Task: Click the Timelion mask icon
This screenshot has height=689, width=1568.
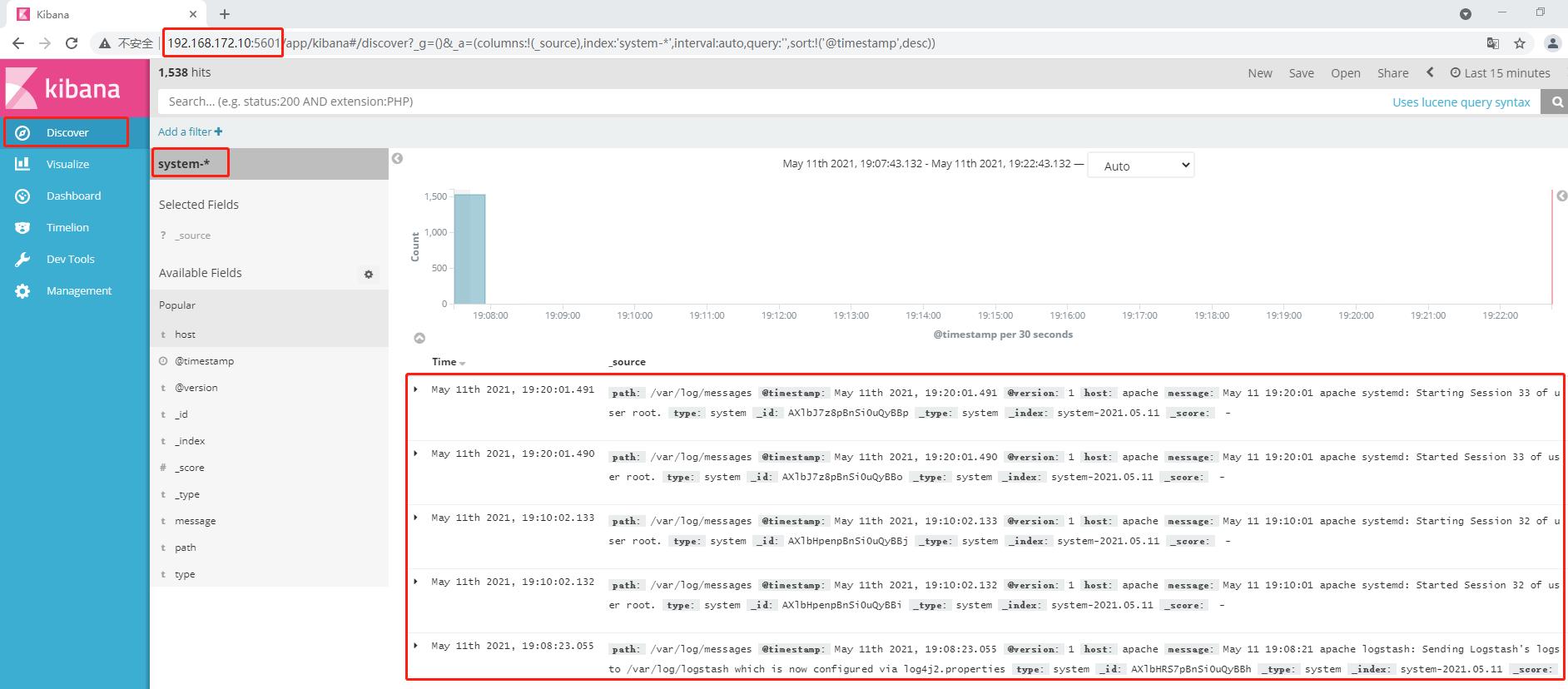Action: pos(22,227)
